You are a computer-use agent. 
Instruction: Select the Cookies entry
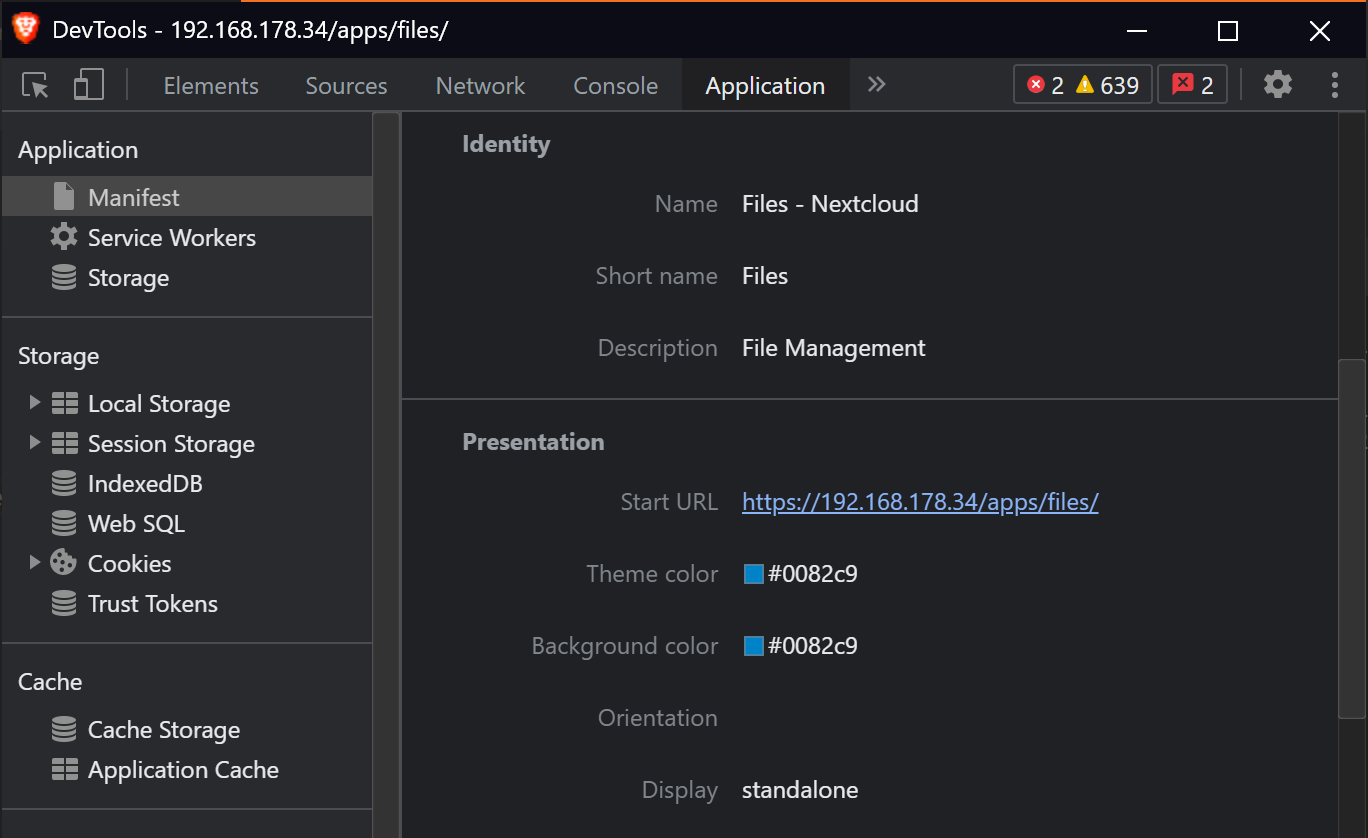[129, 563]
